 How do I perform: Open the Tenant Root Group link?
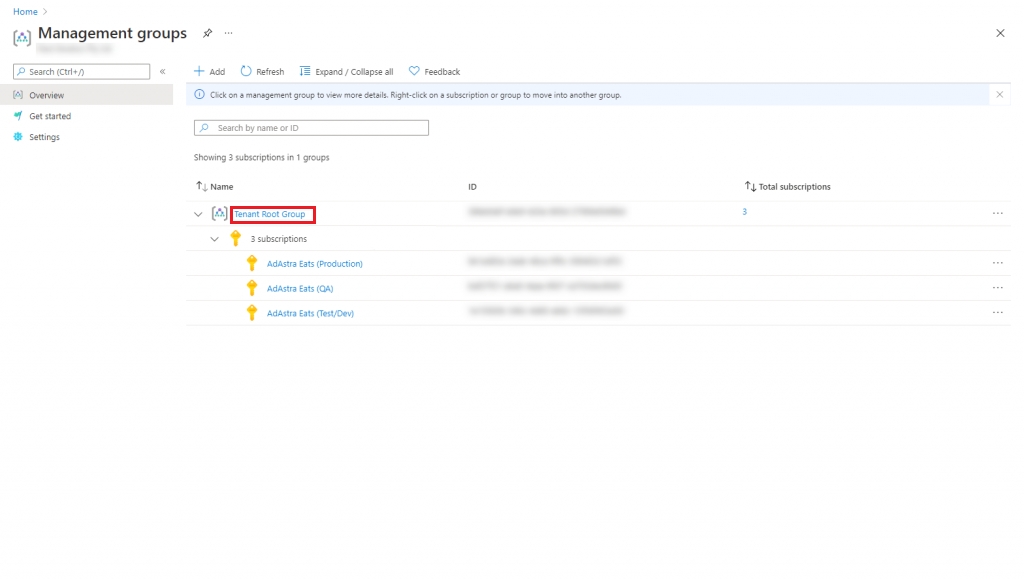[x=270, y=214]
